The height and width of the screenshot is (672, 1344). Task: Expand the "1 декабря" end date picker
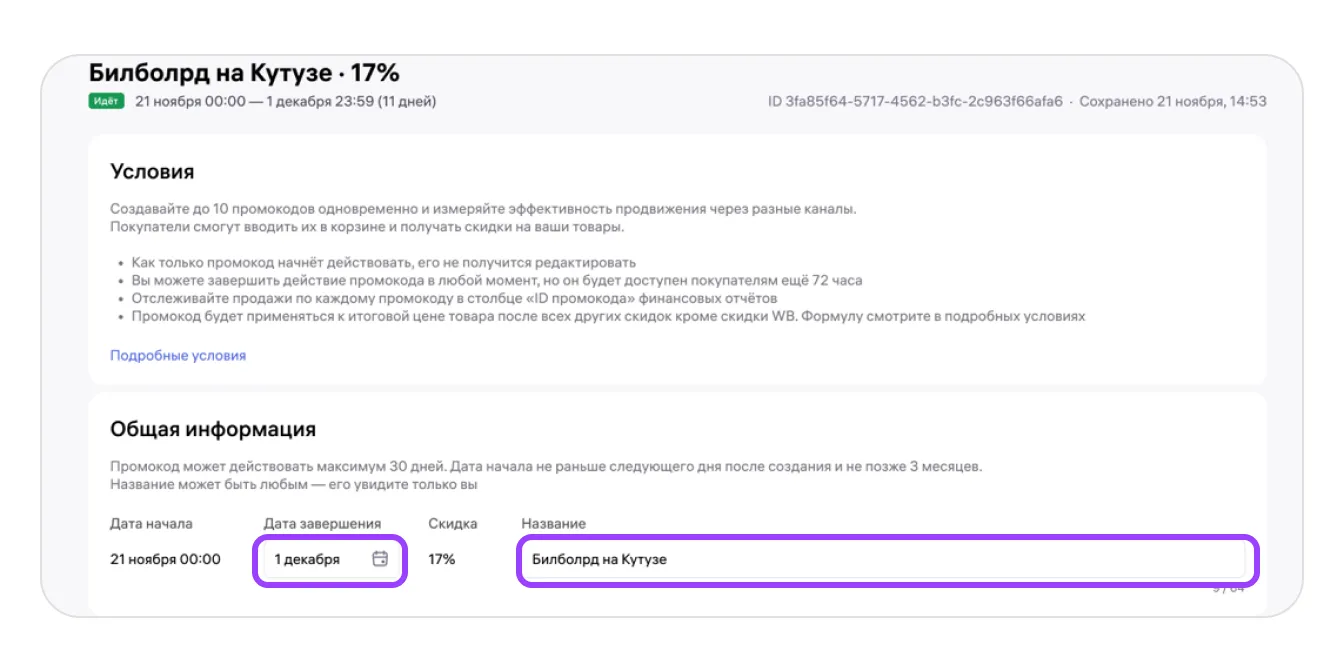tap(308, 559)
